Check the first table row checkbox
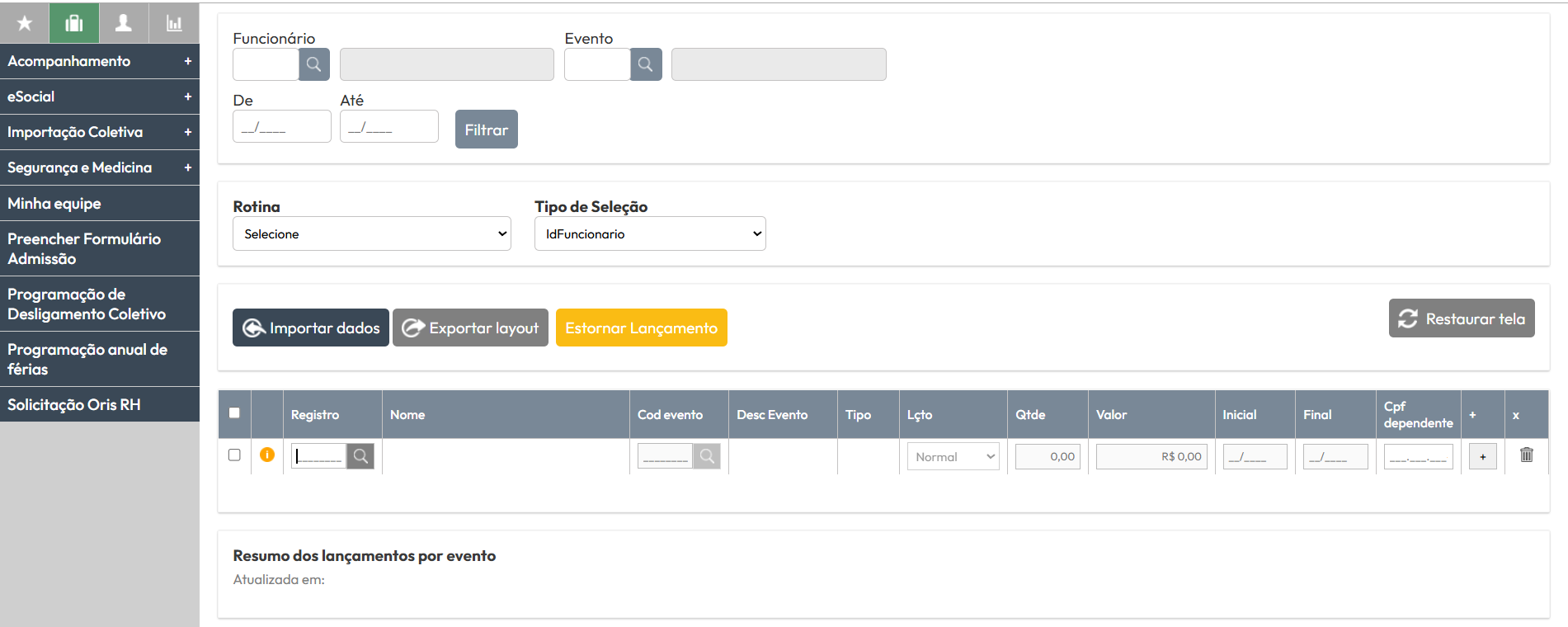The image size is (1568, 627). [x=234, y=455]
